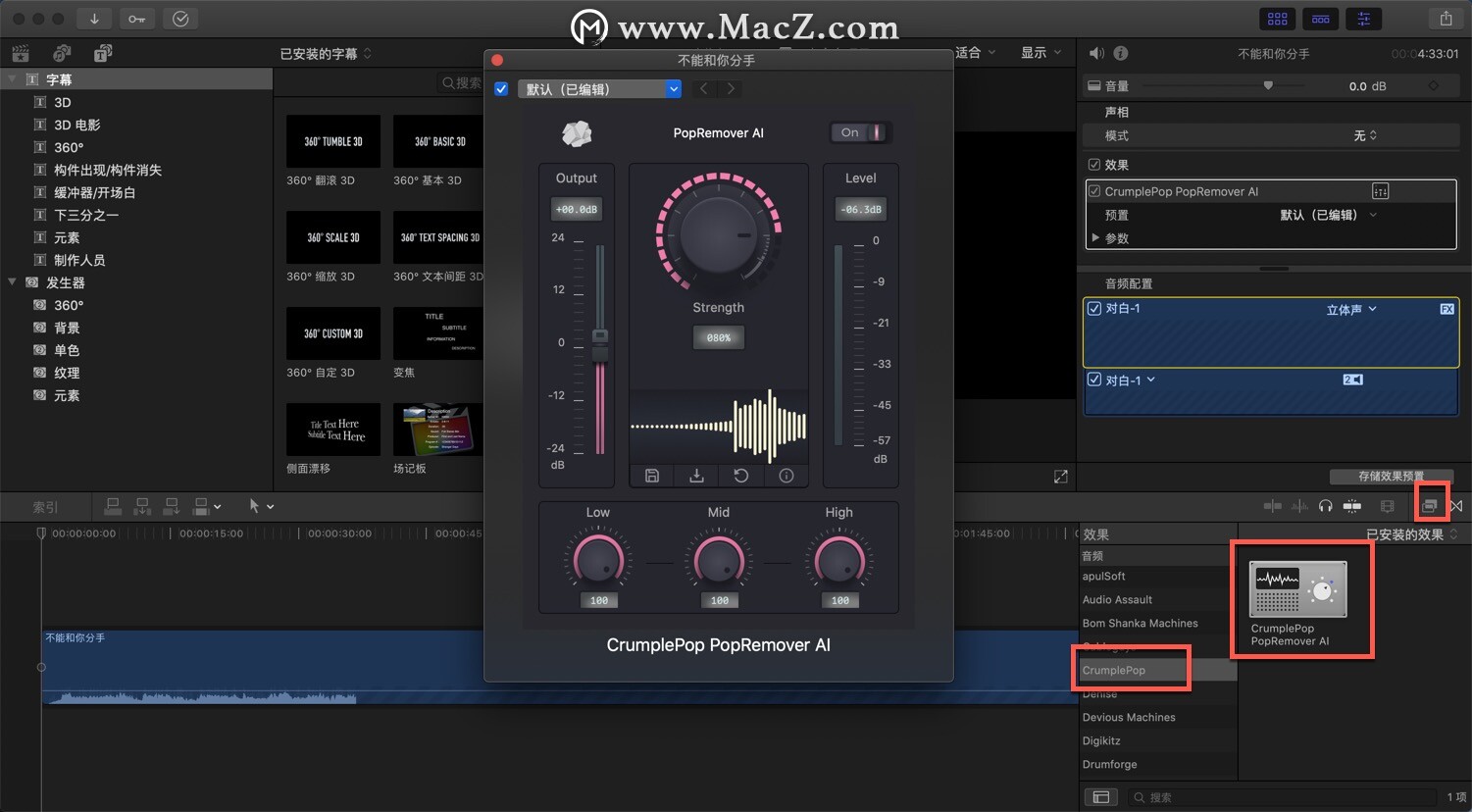This screenshot has height=812, width=1472.
Task: Collapse the 字幕 category triangle
Action: click(12, 79)
